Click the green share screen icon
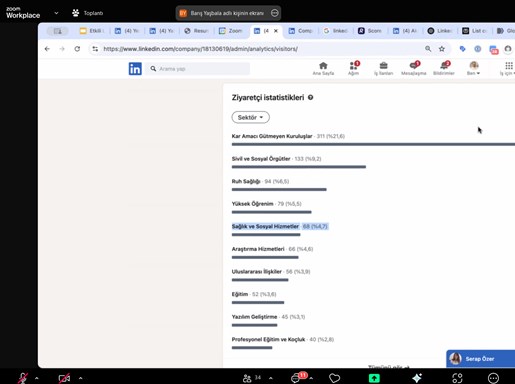The height and width of the screenshot is (384, 515). coord(374,378)
